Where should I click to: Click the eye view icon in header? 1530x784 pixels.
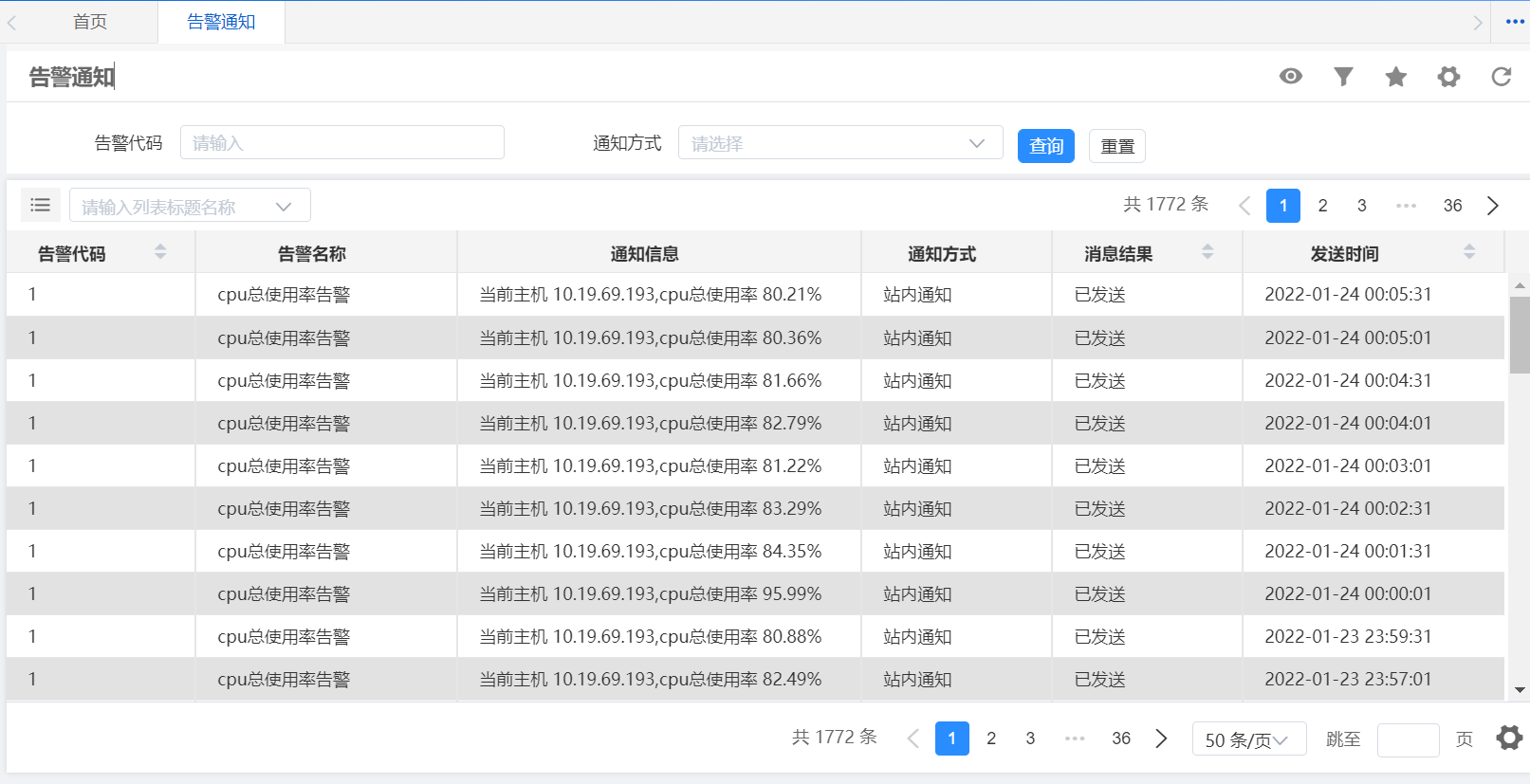point(1290,76)
